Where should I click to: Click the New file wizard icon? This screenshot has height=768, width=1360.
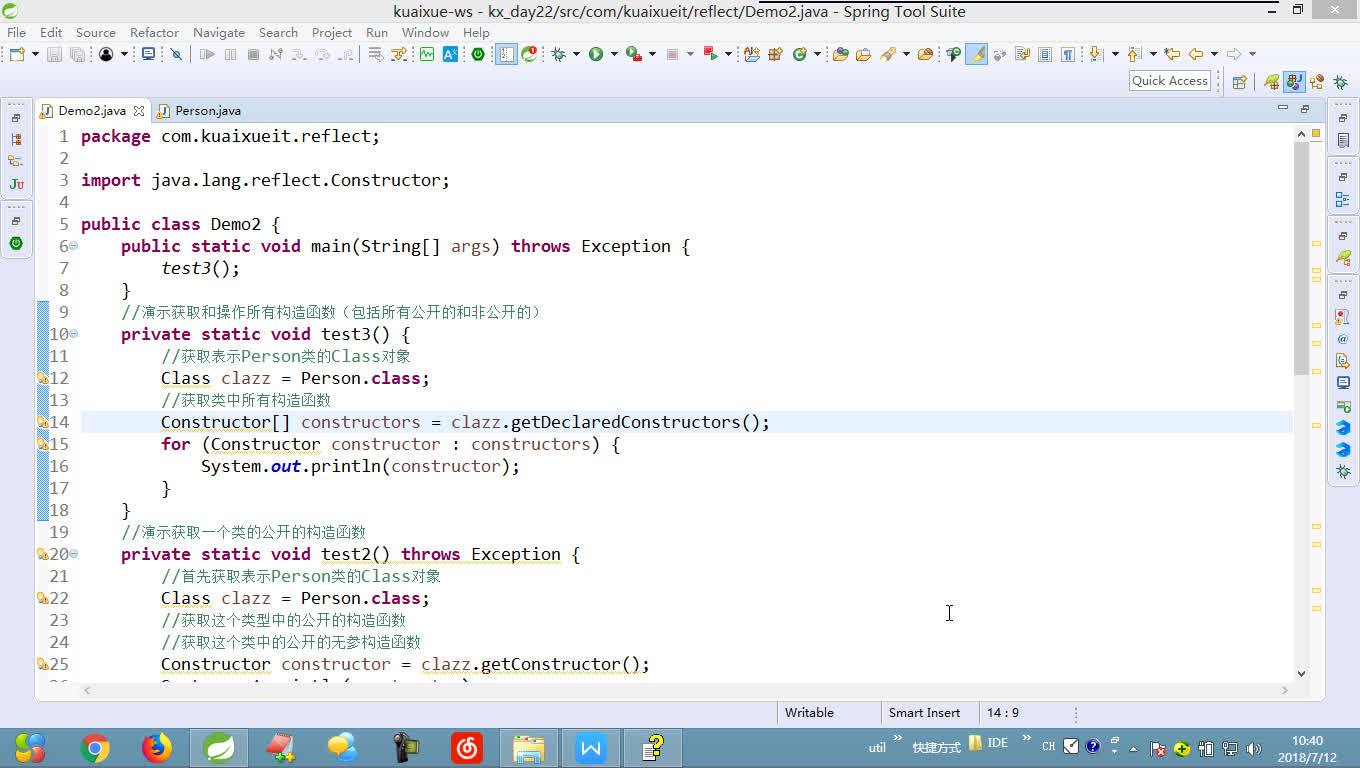coord(18,54)
